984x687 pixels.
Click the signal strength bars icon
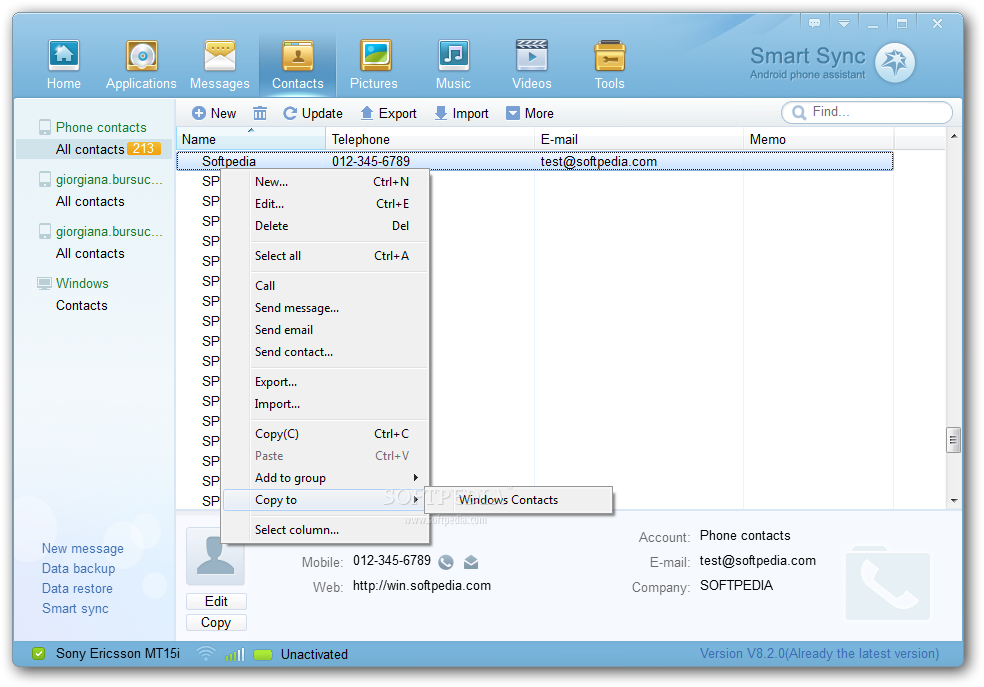tap(235, 654)
